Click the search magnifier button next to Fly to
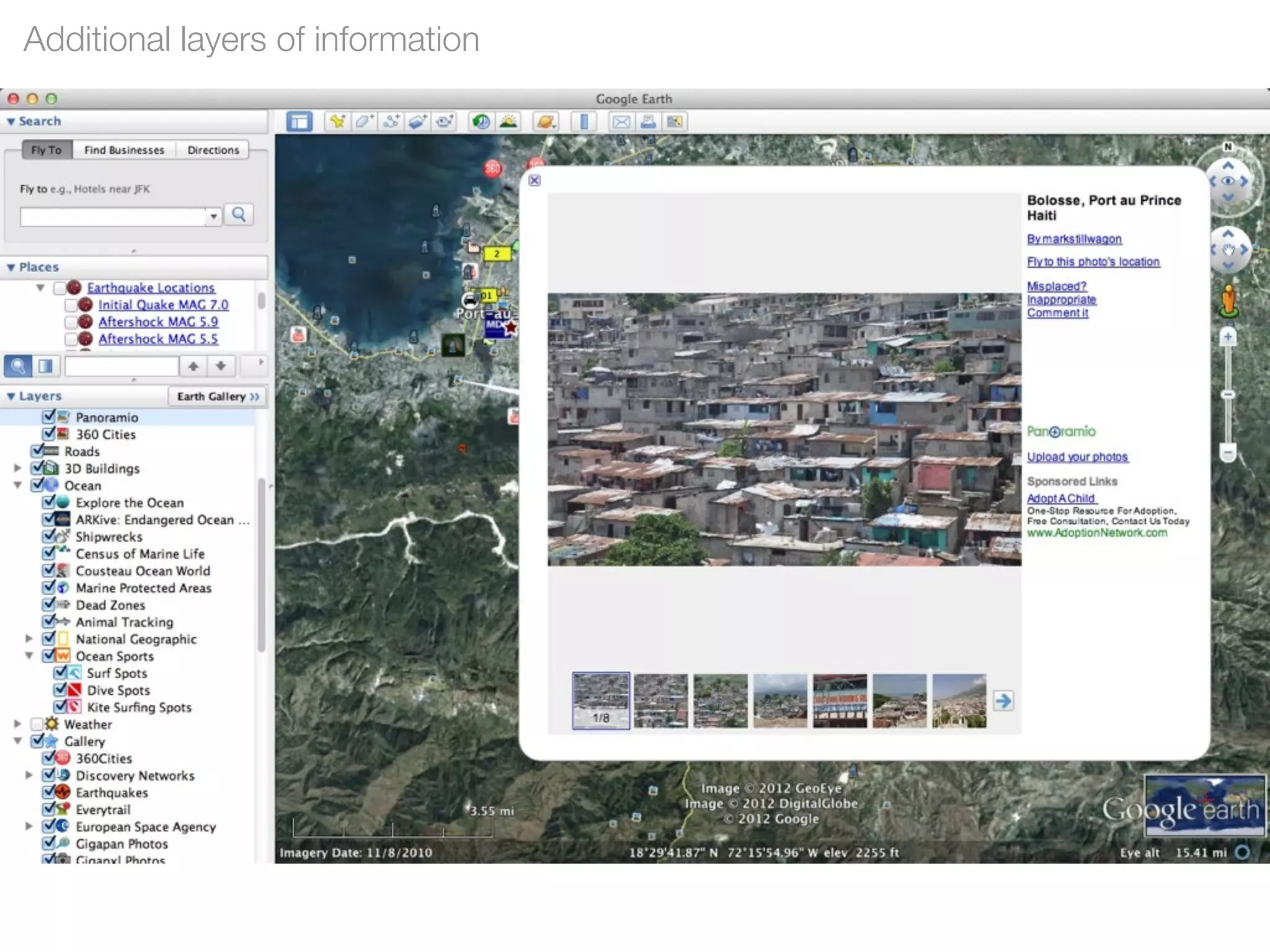Viewport: 1270px width, 952px height. [x=239, y=215]
